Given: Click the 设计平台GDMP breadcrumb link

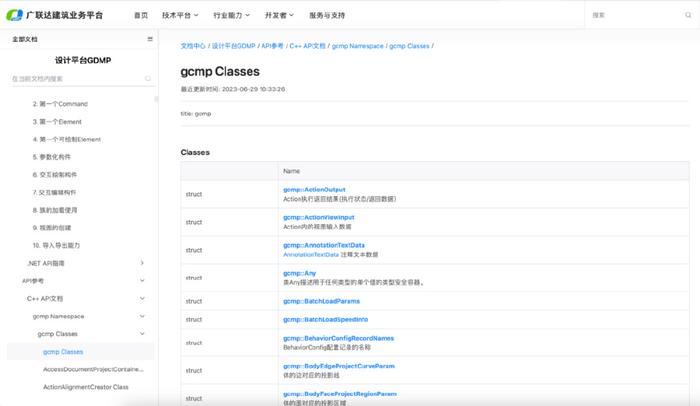Looking at the screenshot, I should (x=233, y=46).
